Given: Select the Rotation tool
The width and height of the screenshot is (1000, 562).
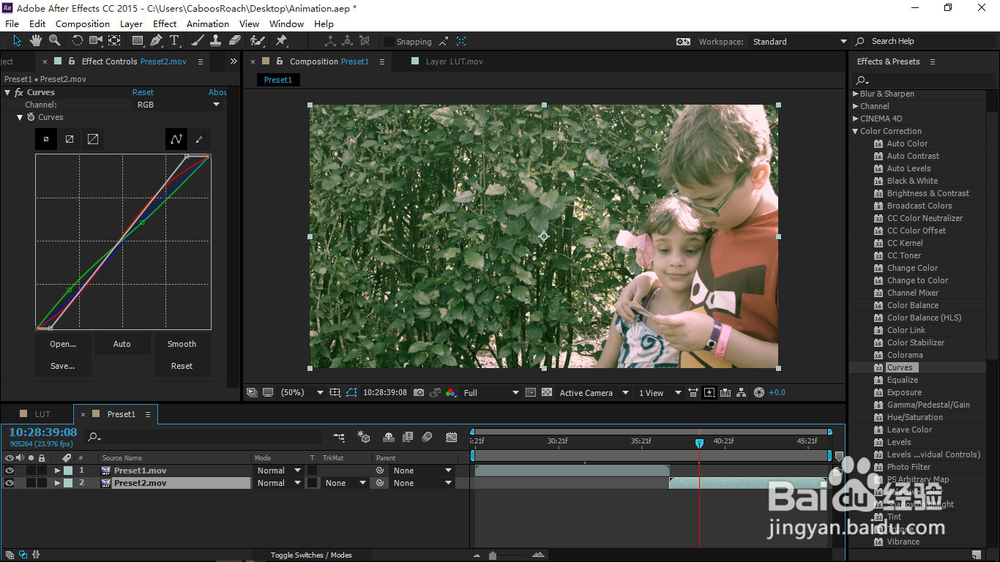Looking at the screenshot, I should 77,41.
